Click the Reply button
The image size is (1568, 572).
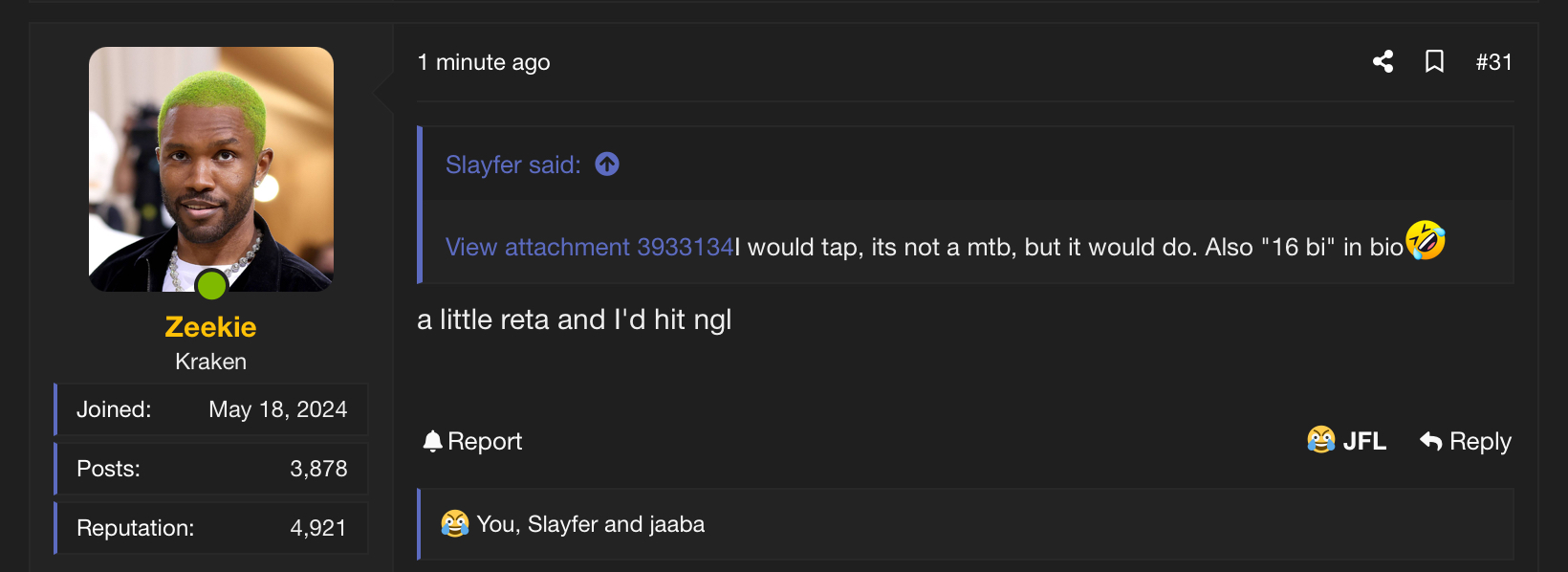(x=1466, y=441)
